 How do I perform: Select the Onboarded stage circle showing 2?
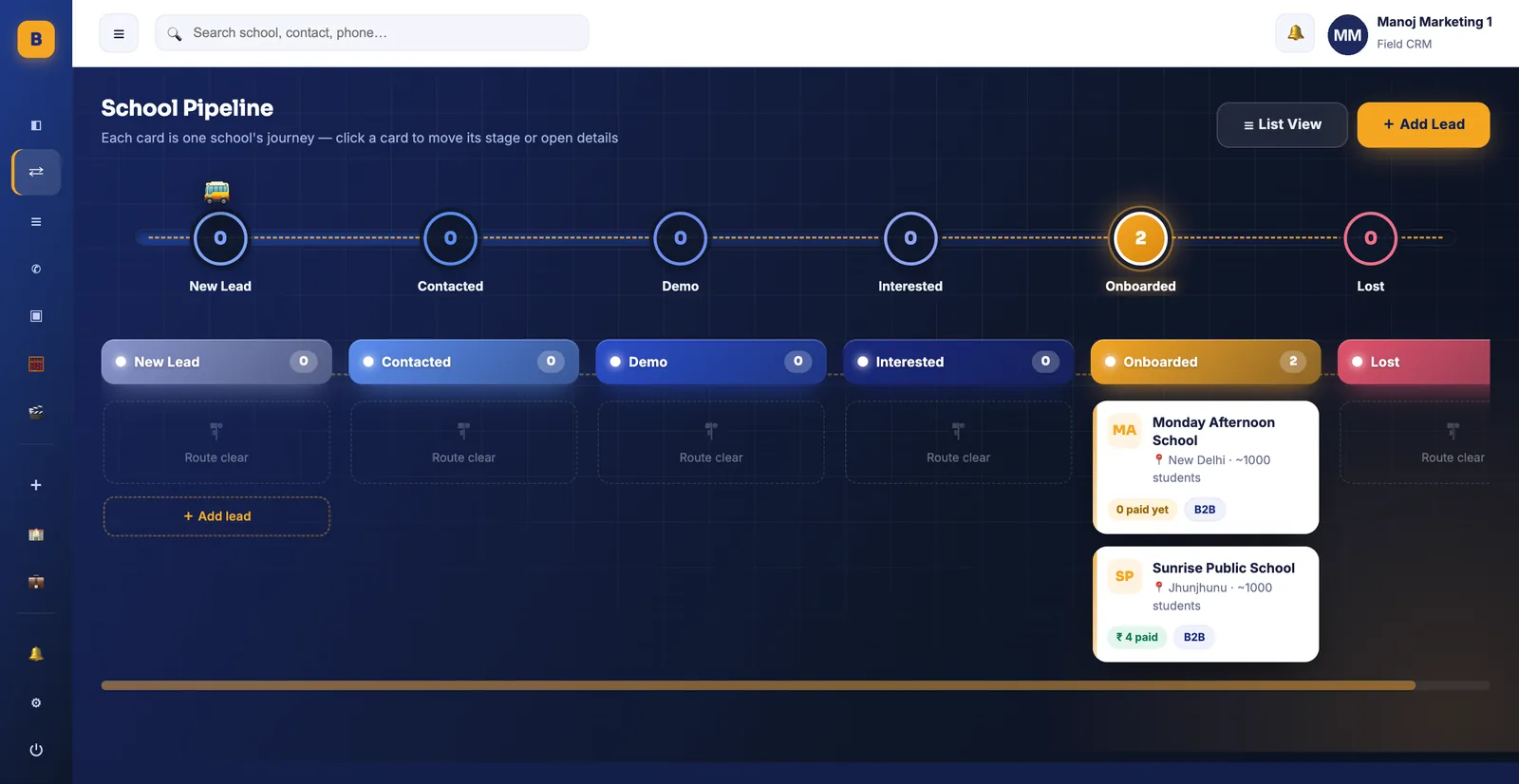point(1140,238)
